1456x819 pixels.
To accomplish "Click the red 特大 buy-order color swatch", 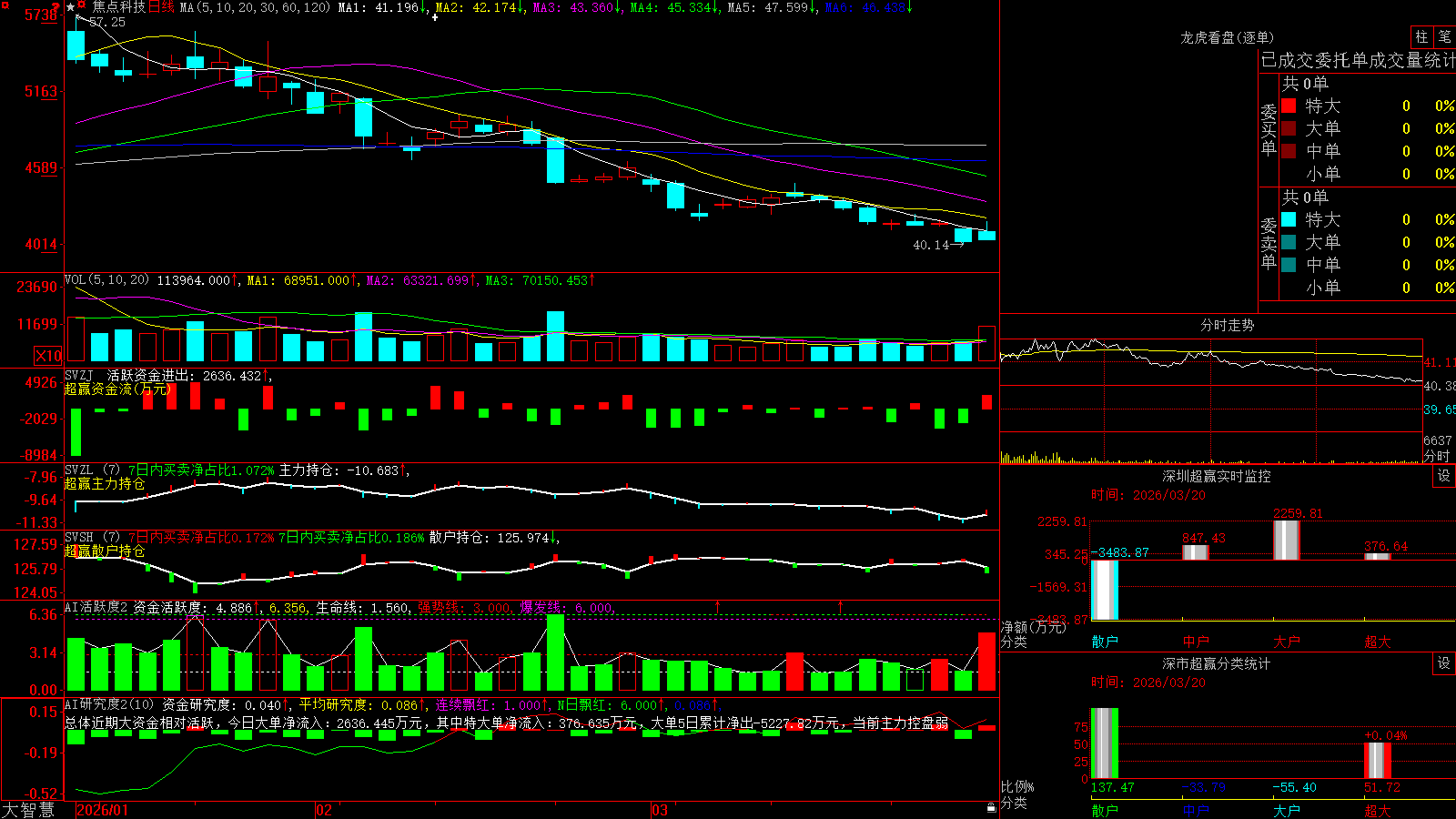I will coord(1289,106).
